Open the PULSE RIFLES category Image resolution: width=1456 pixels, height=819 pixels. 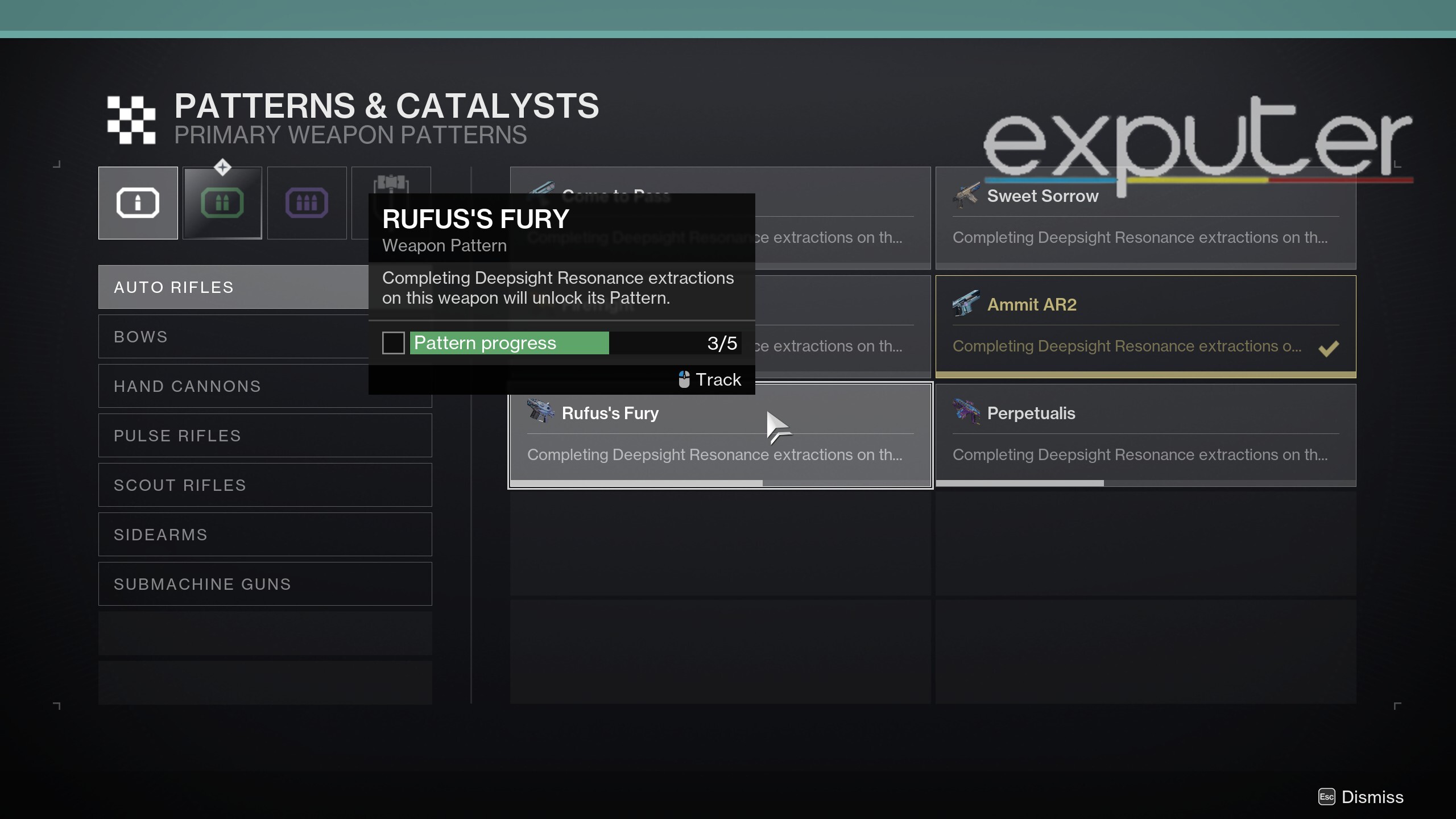tap(265, 436)
